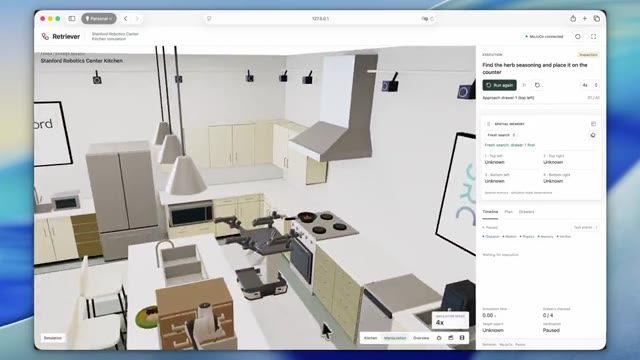Open the 4x speed selector in Execution panel
This screenshot has width=640, height=360.
point(590,85)
